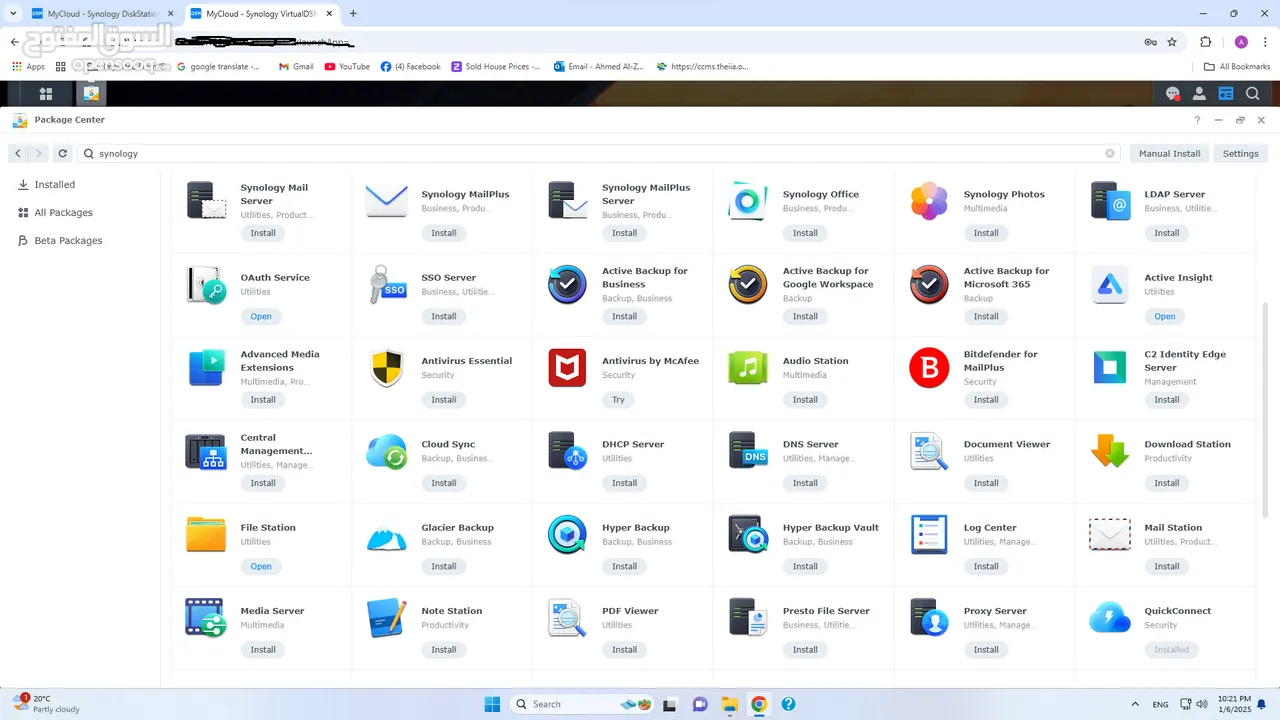Open the All Bookmarks folder

coord(1237,66)
